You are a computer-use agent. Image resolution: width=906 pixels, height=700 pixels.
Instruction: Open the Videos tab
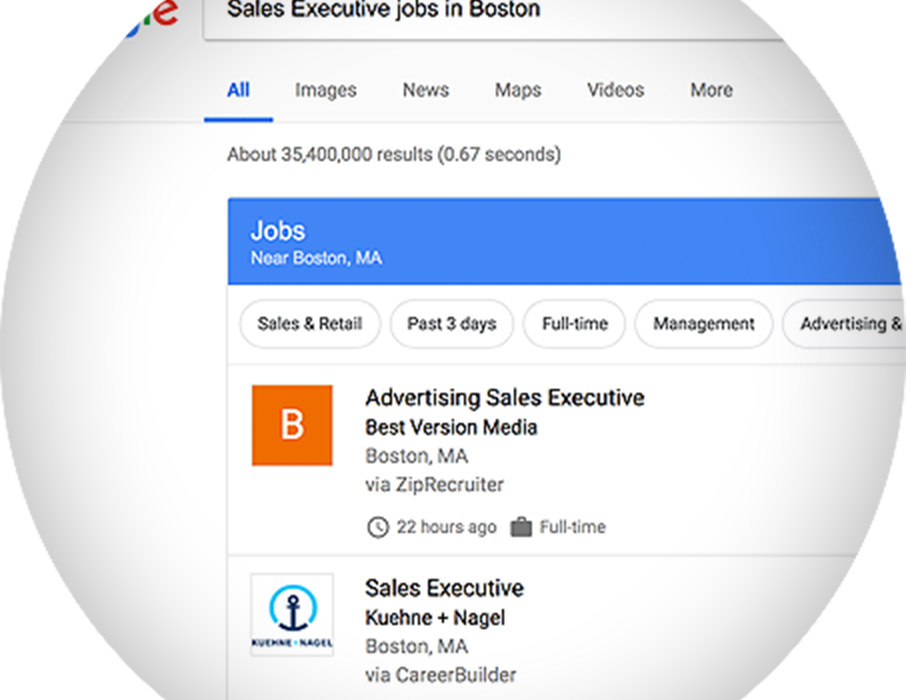tap(615, 90)
